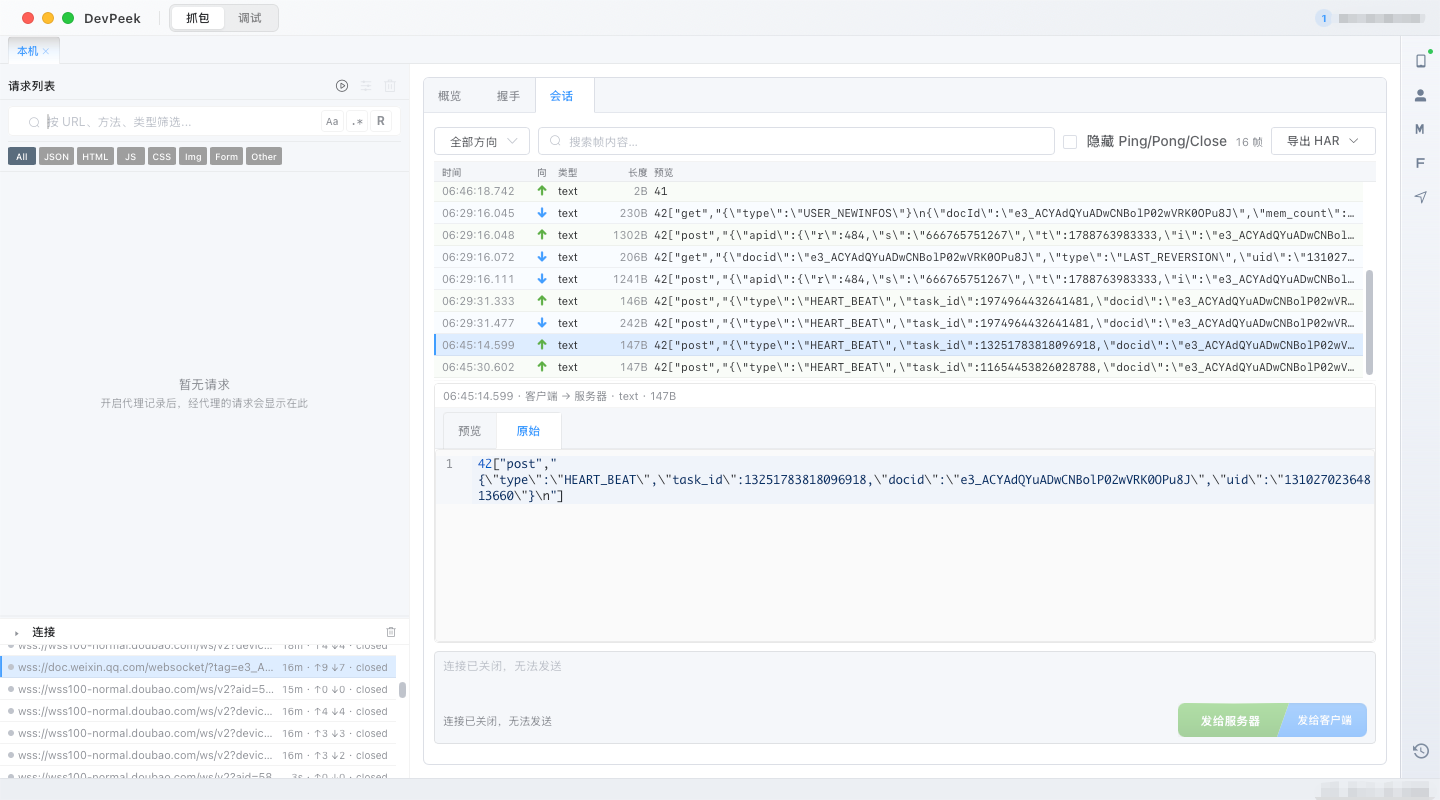This screenshot has height=800, width=1440.
Task: Switch to 调试 mode tab
Action: click(x=250, y=18)
